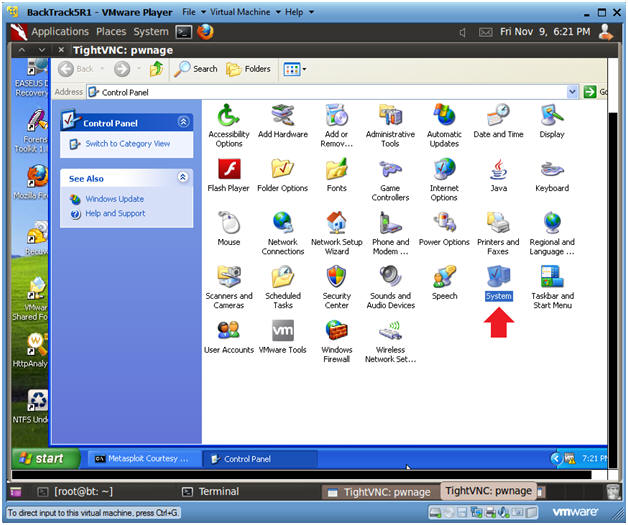Screen dimensions: 628x525
Task: Open Security Center icon
Action: pyautogui.click(x=336, y=287)
